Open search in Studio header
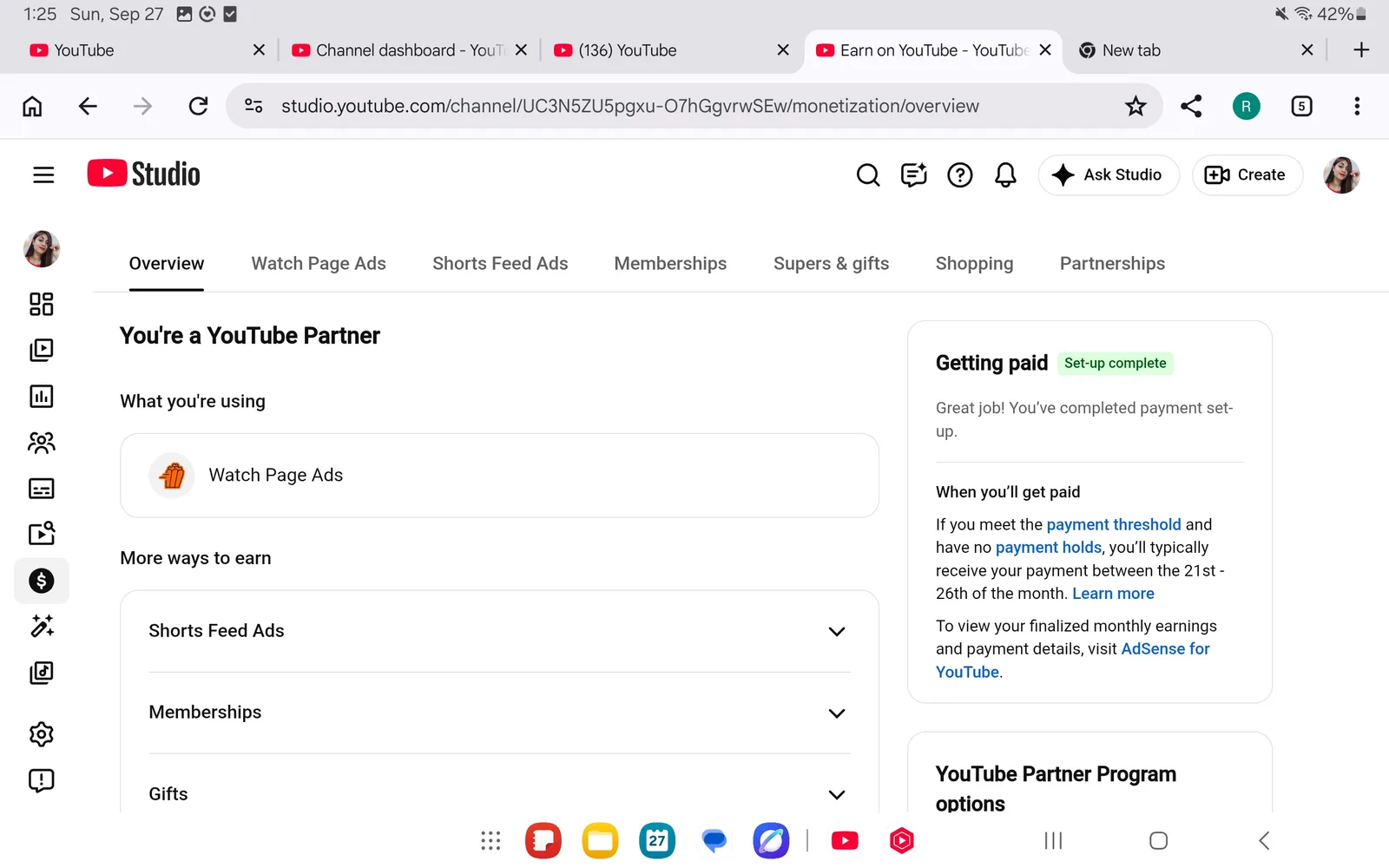This screenshot has height=868, width=1389. 868,175
